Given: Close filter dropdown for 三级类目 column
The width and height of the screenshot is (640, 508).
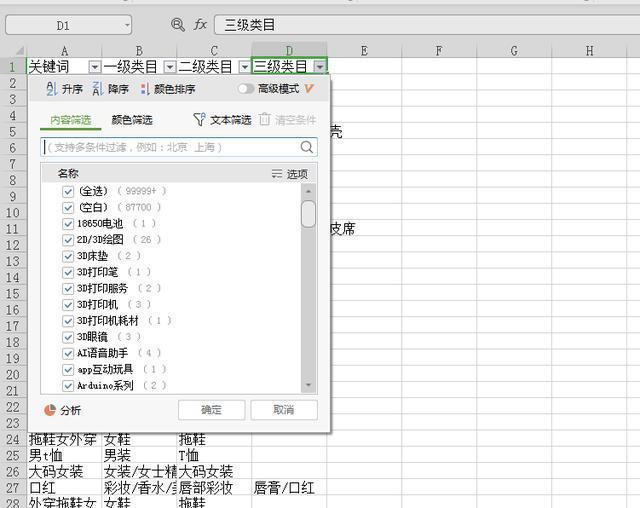Looking at the screenshot, I should 320,67.
